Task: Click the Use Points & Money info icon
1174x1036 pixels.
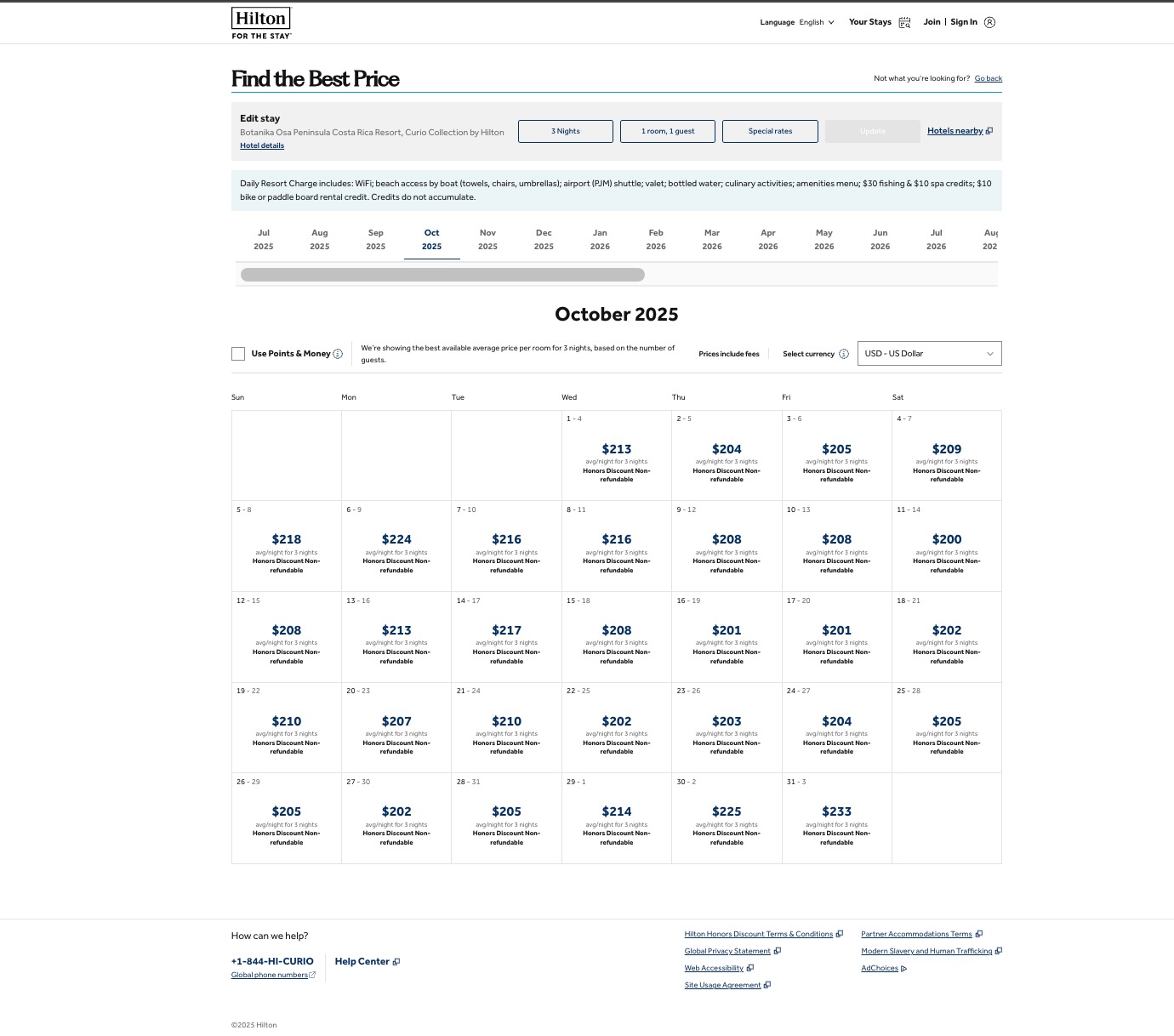Action: [x=338, y=354]
